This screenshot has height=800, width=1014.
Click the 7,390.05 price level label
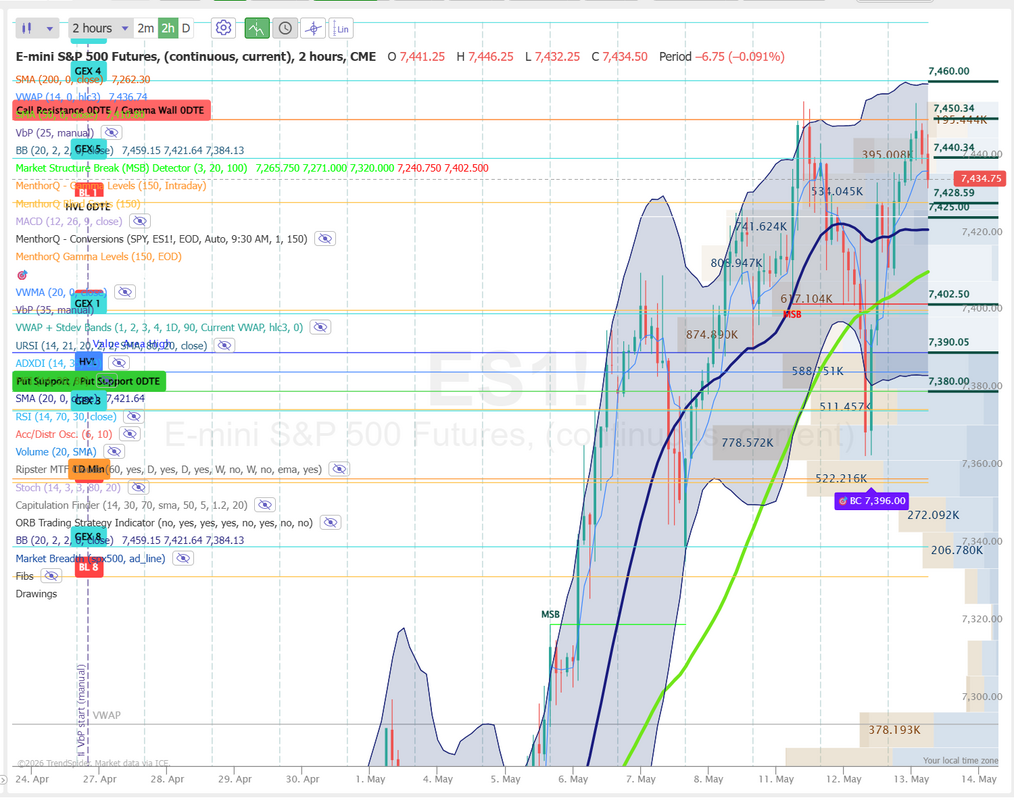(949, 342)
